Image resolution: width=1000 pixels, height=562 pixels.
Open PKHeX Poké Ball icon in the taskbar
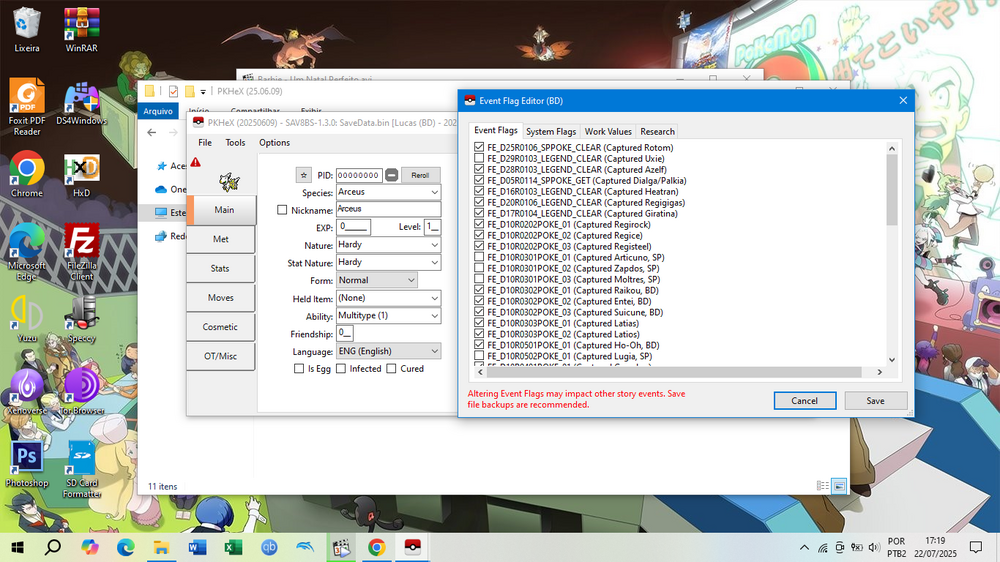pyautogui.click(x=411, y=547)
